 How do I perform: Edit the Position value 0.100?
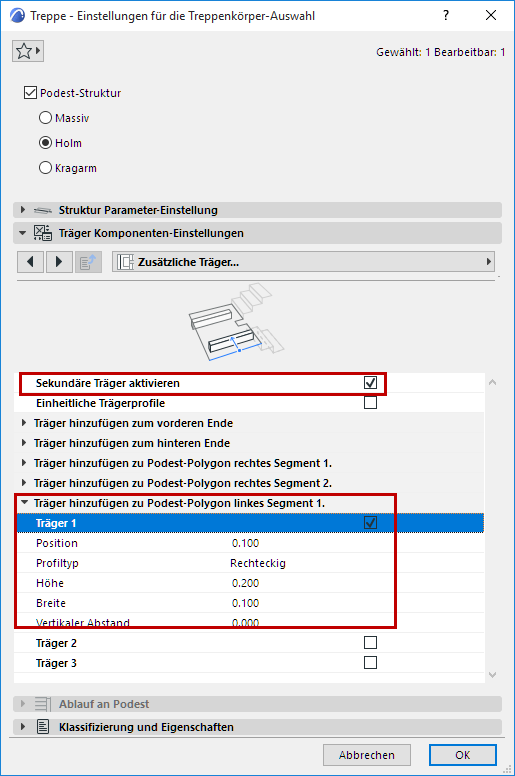(245, 543)
